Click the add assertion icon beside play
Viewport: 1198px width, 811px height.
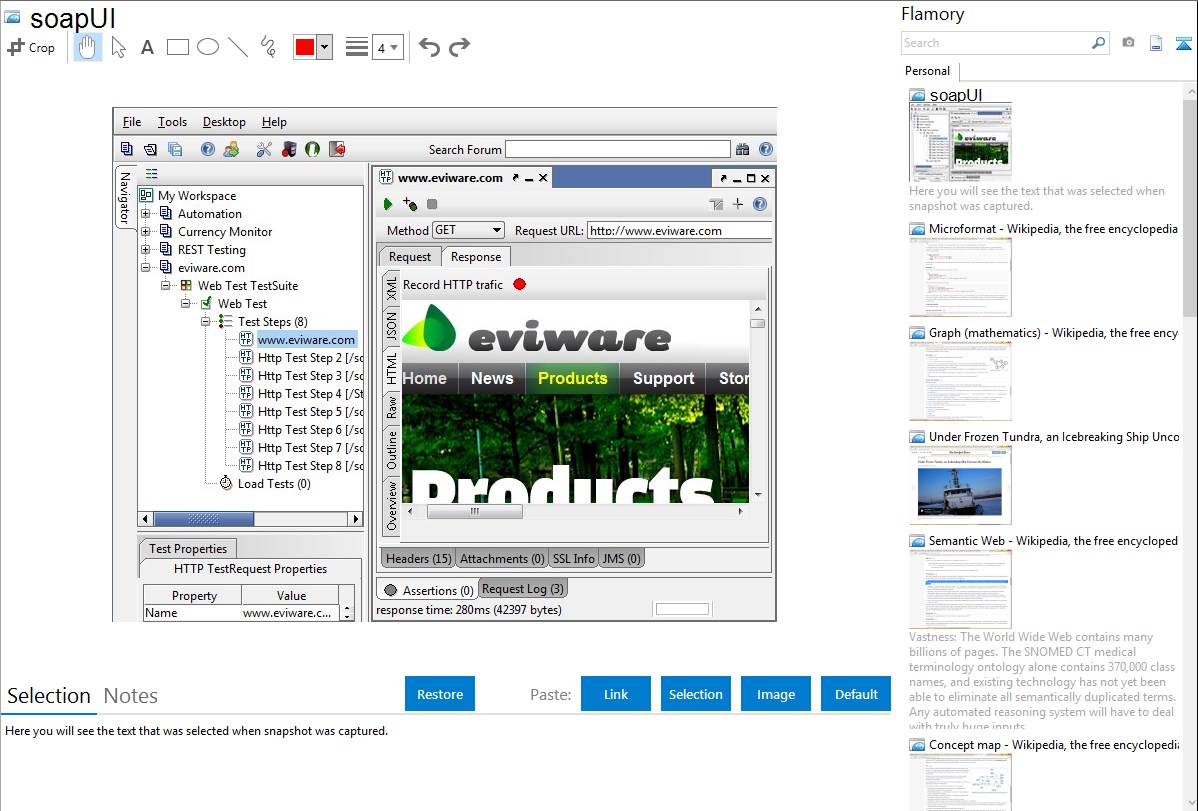click(410, 204)
